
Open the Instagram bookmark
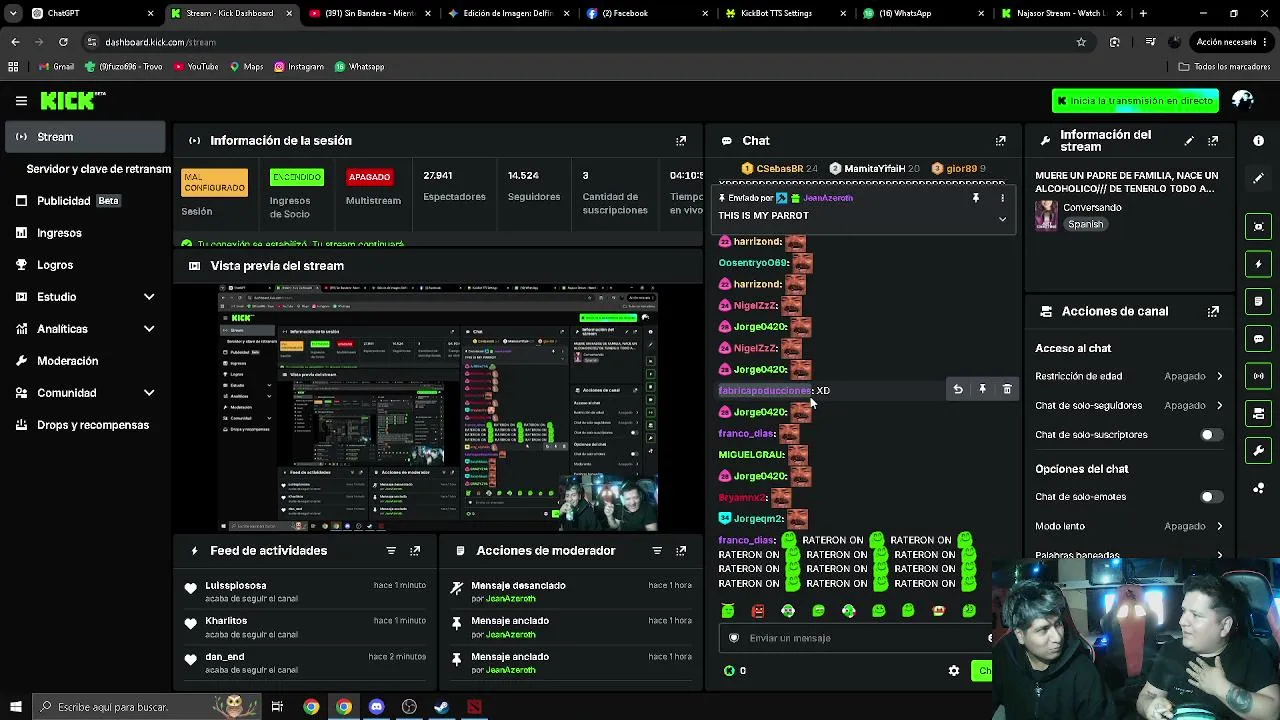click(x=299, y=67)
